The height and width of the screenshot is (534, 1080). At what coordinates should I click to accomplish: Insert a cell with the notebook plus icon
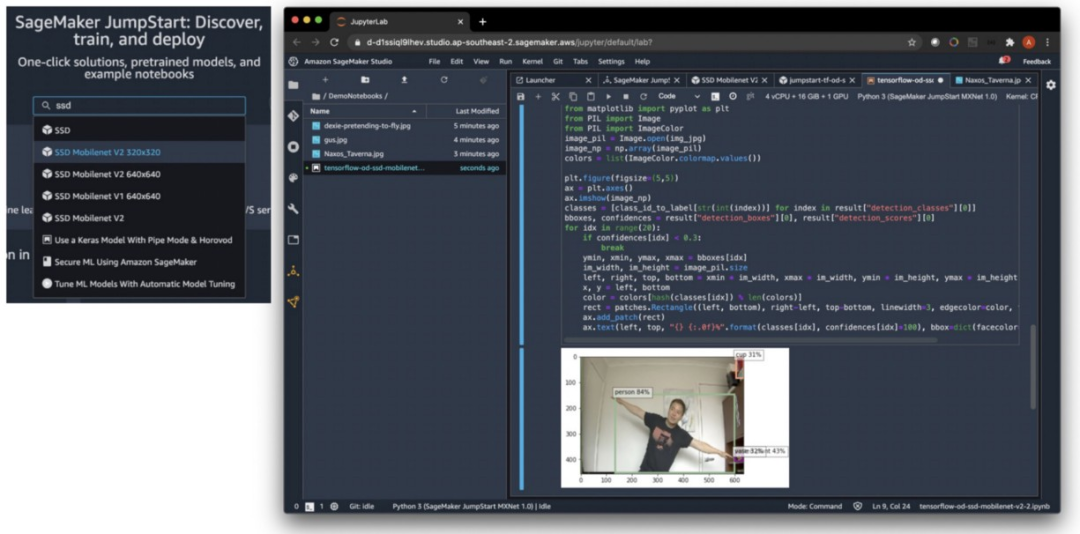[x=538, y=96]
